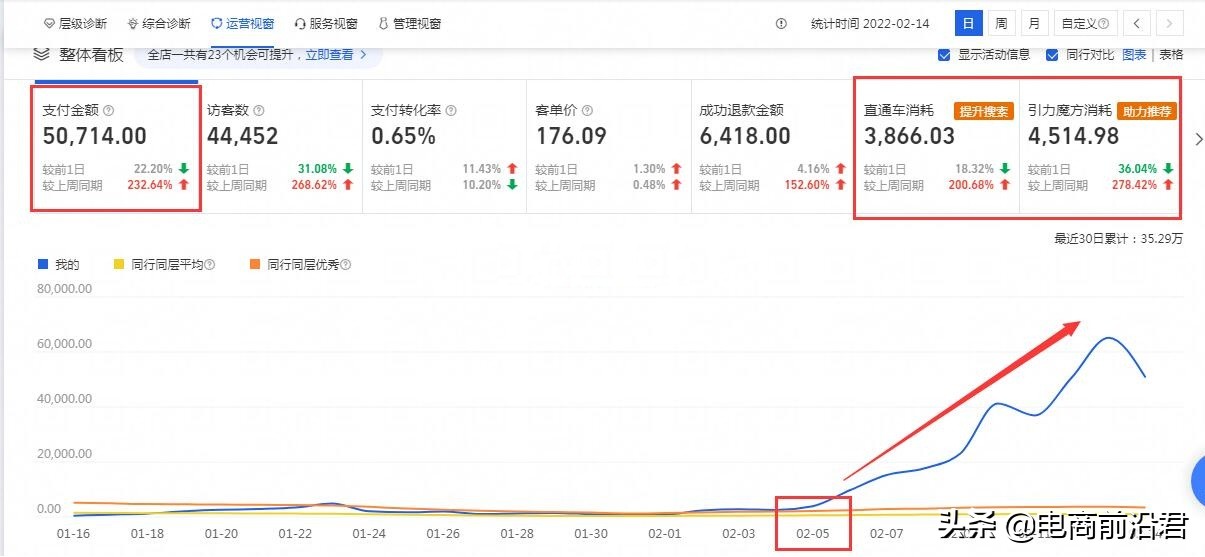The width and height of the screenshot is (1205, 557).
Task: Click the help icon beside 同行同层优秀
Action: click(x=346, y=265)
